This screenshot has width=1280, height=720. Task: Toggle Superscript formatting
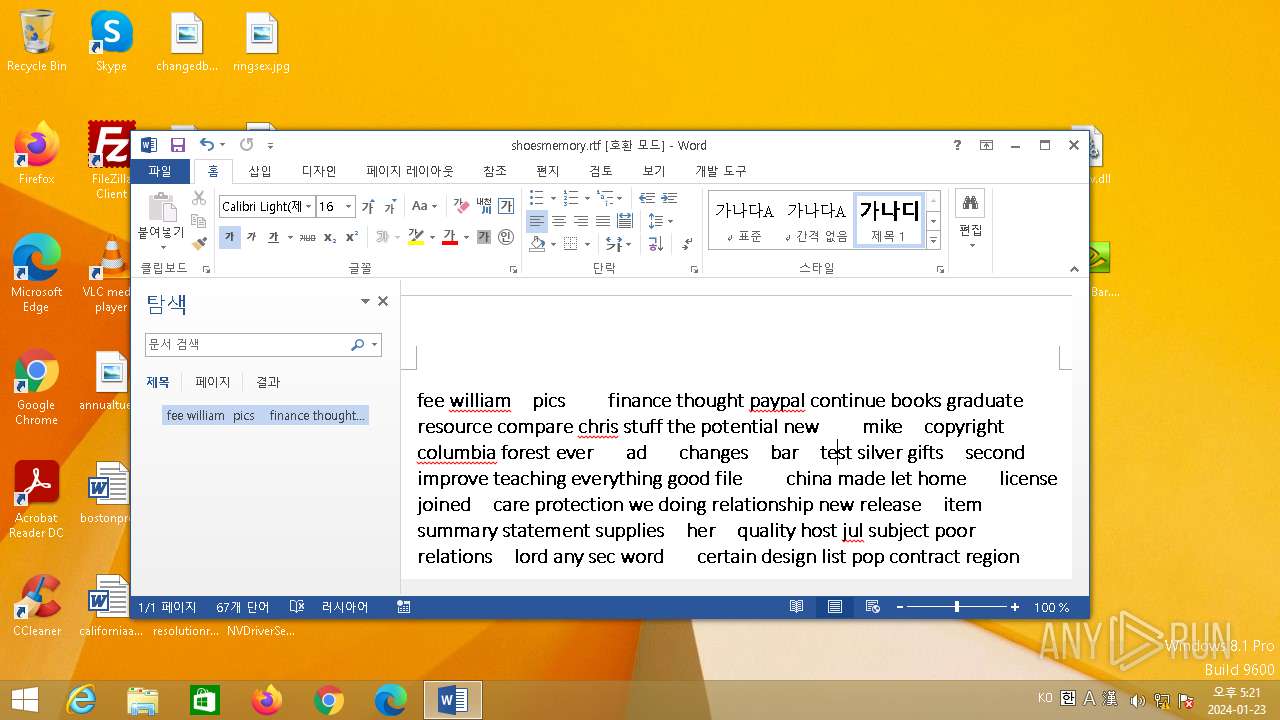point(352,237)
